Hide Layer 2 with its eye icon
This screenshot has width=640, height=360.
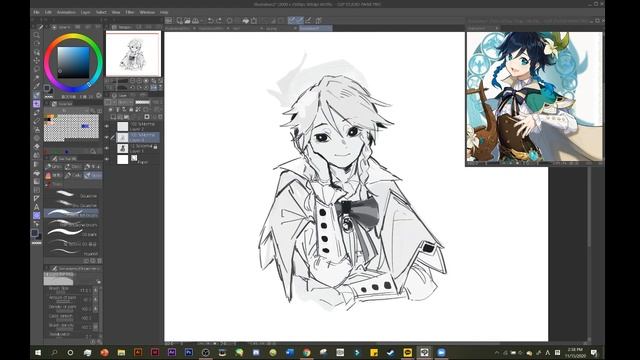pos(107,127)
